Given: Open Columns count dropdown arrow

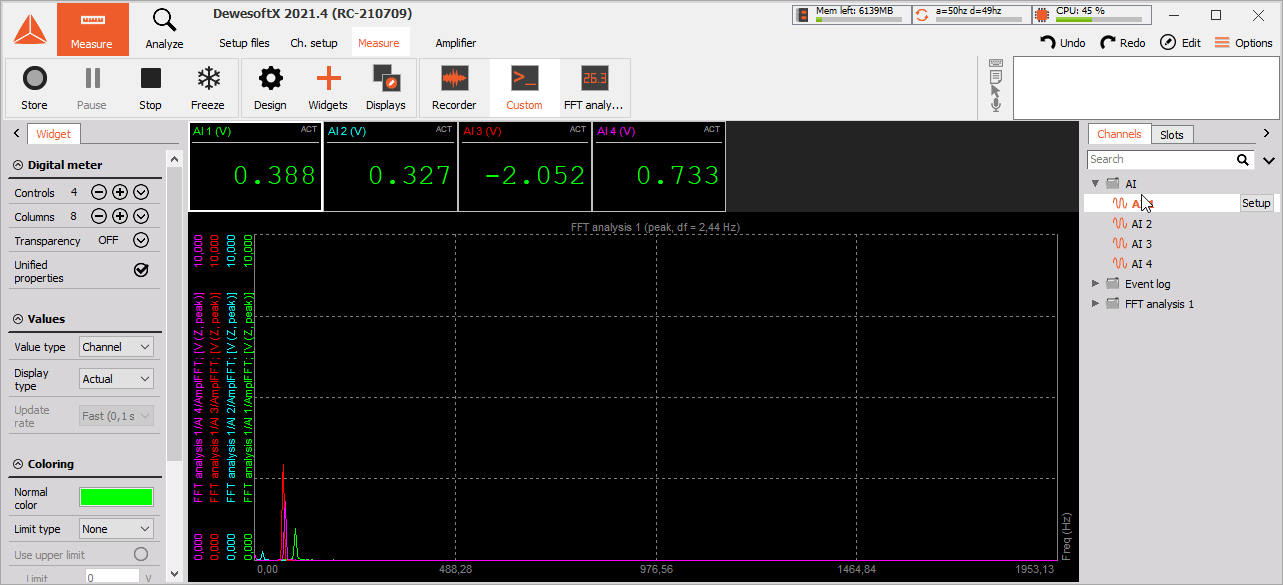Looking at the screenshot, I should [141, 216].
